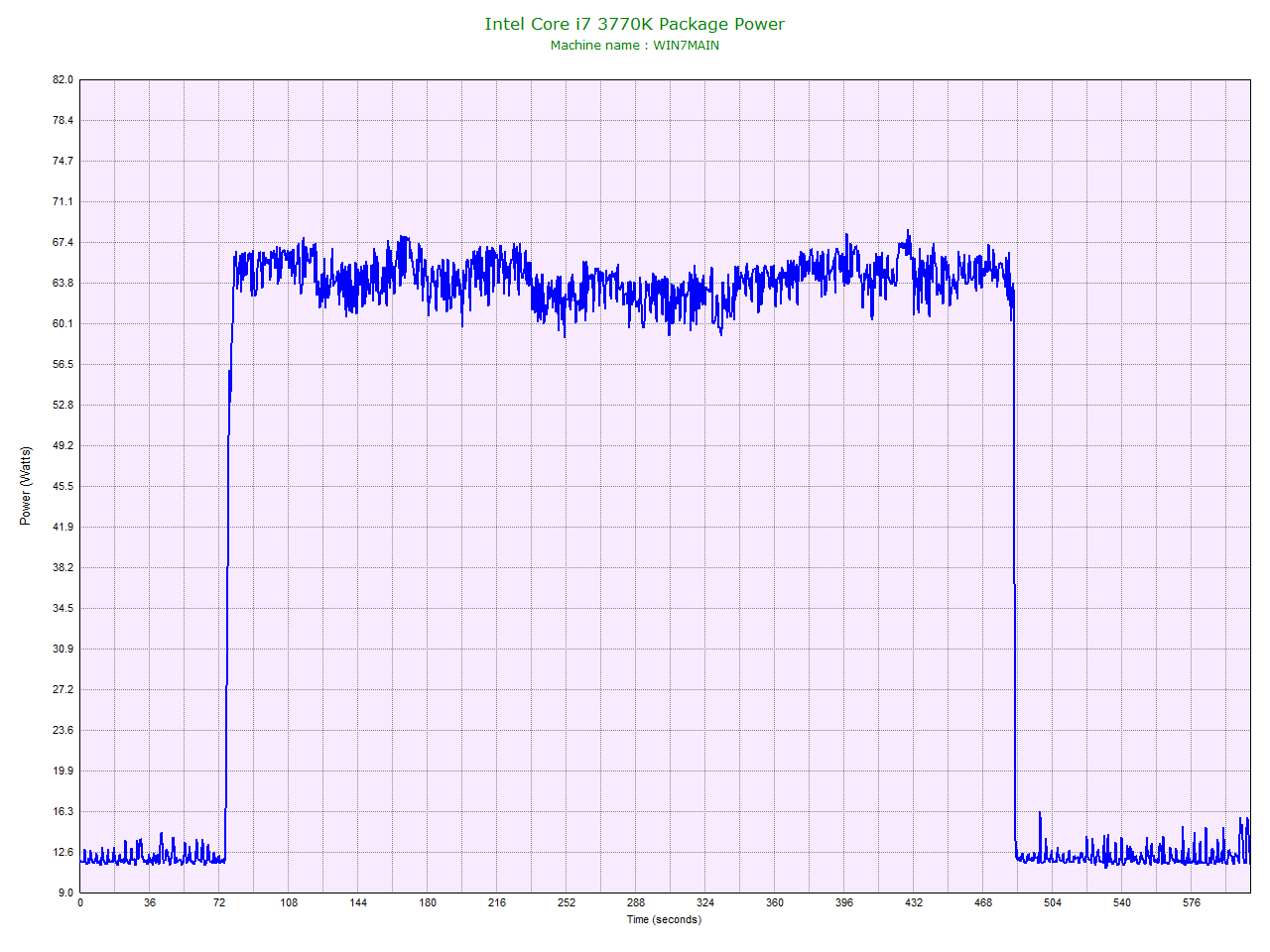Click the 71.1 y-axis value

(x=63, y=201)
